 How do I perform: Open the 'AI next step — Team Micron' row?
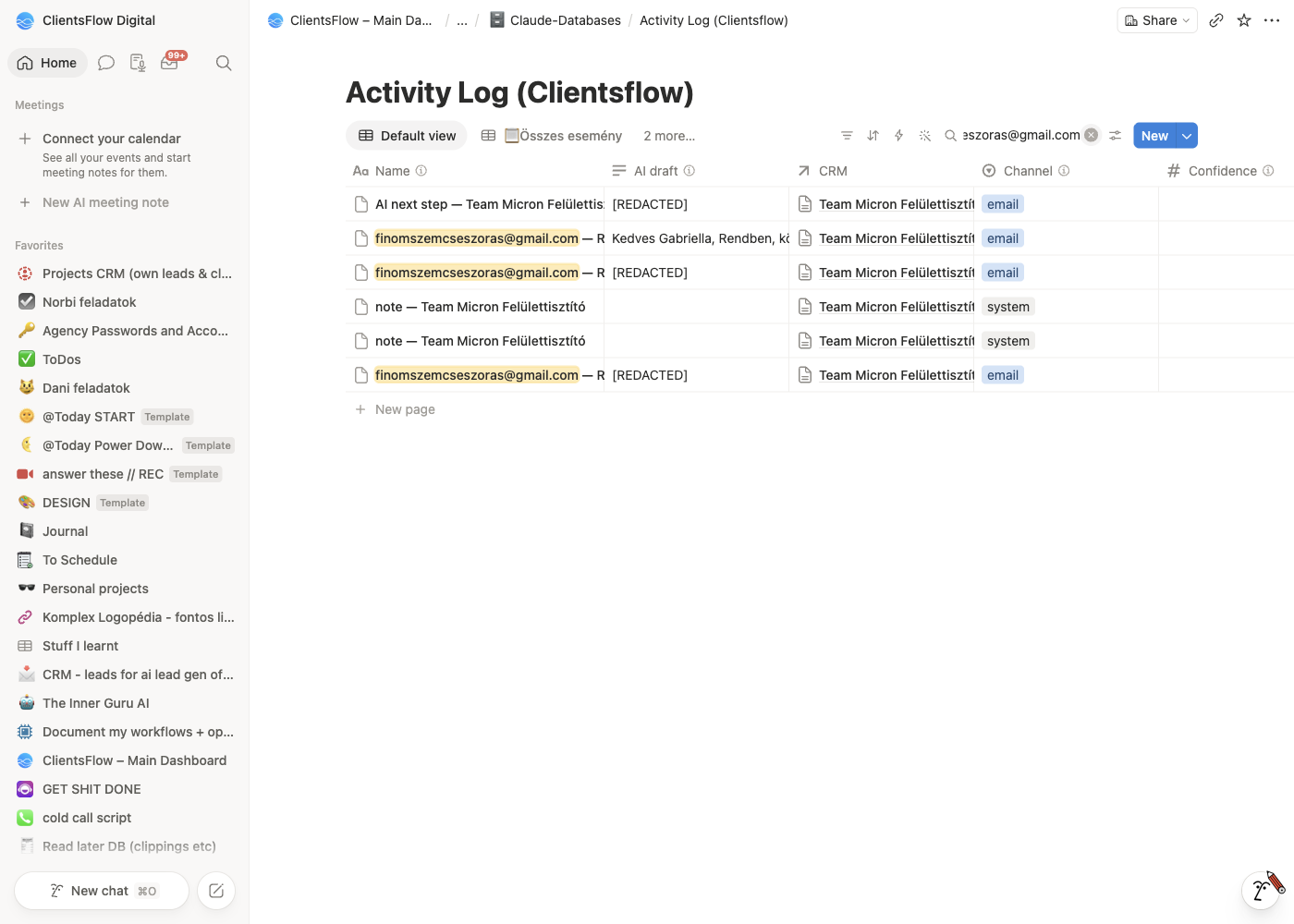[489, 204]
